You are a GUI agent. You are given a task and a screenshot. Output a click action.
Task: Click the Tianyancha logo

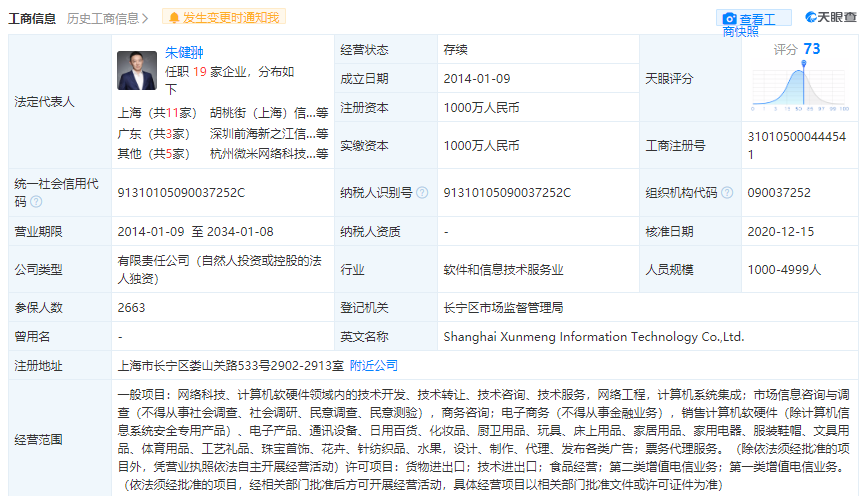pos(831,17)
